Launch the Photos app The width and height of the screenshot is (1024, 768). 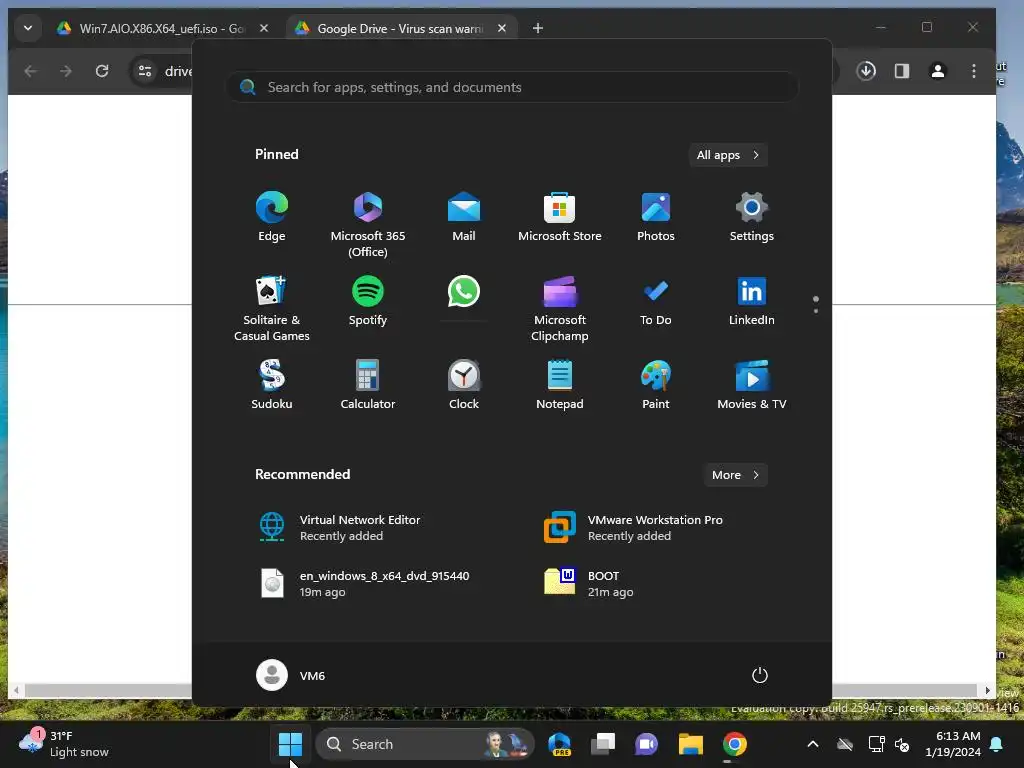tap(656, 218)
